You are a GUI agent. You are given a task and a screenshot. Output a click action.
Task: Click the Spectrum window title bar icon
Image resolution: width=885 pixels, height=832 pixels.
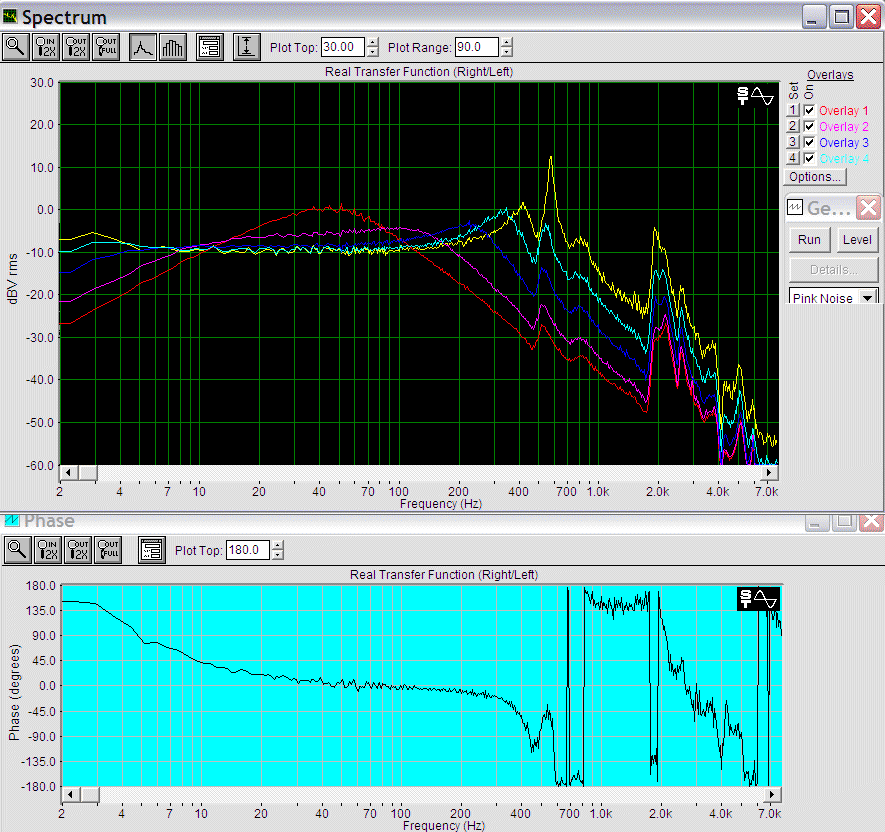click(10, 16)
